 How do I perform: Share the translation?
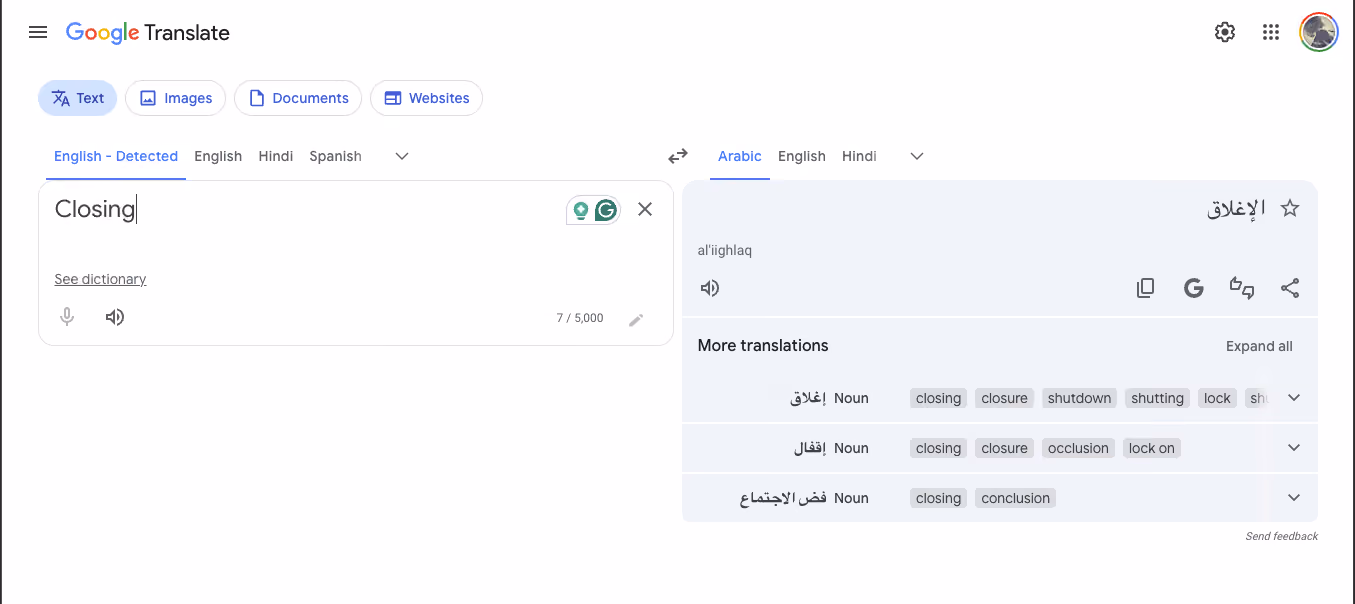pyautogui.click(x=1290, y=288)
